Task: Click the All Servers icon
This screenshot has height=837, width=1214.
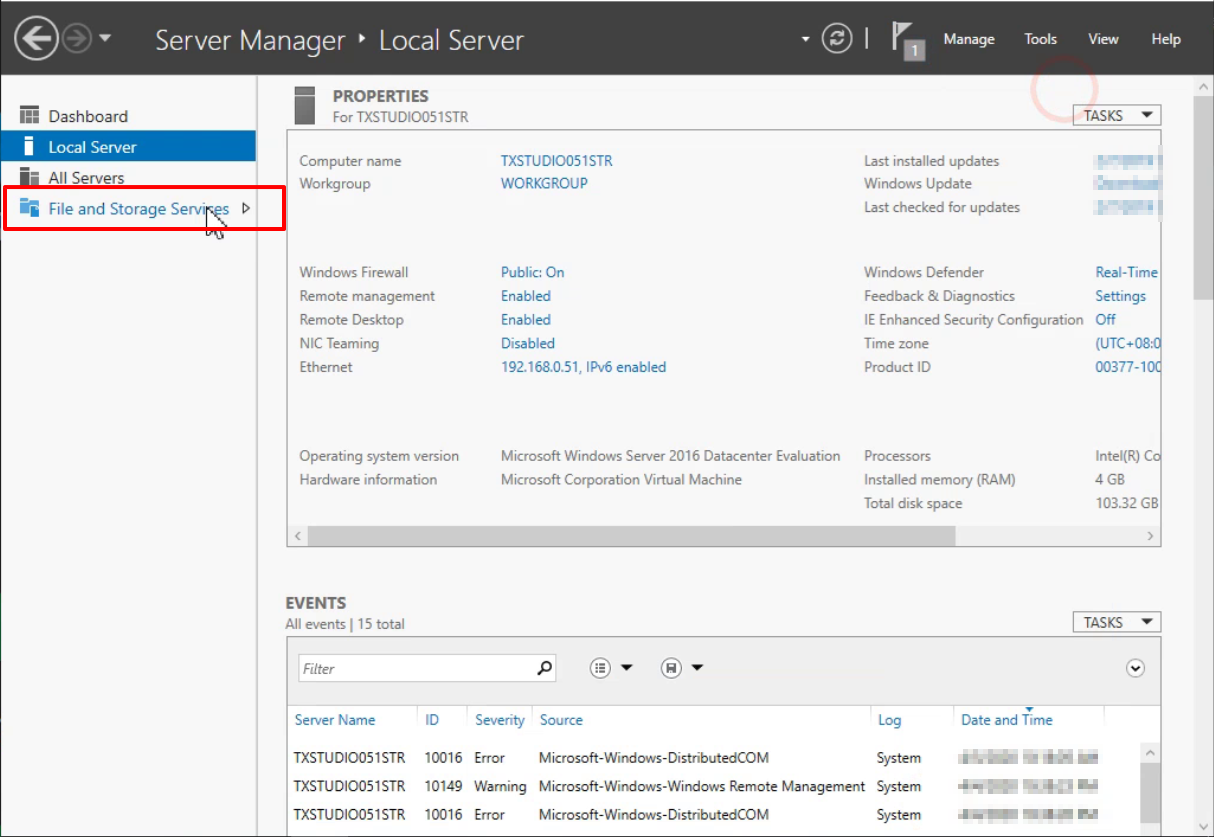Action: click(29, 178)
